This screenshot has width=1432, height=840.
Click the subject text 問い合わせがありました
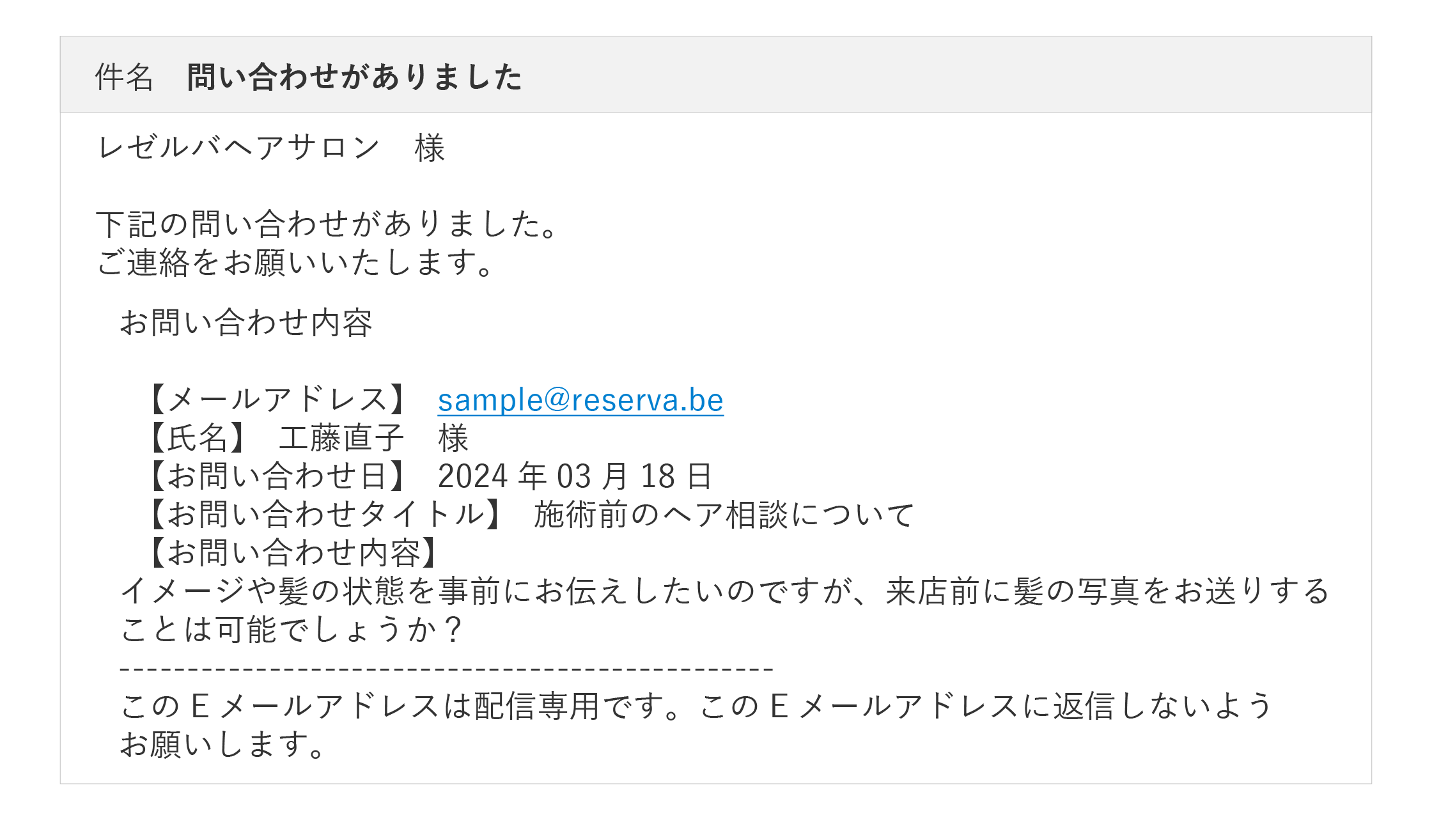tap(354, 77)
